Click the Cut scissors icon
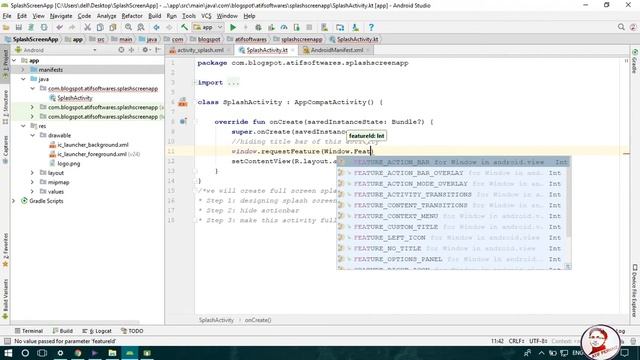Image resolution: width=640 pixels, height=360 pixels. [x=87, y=27]
